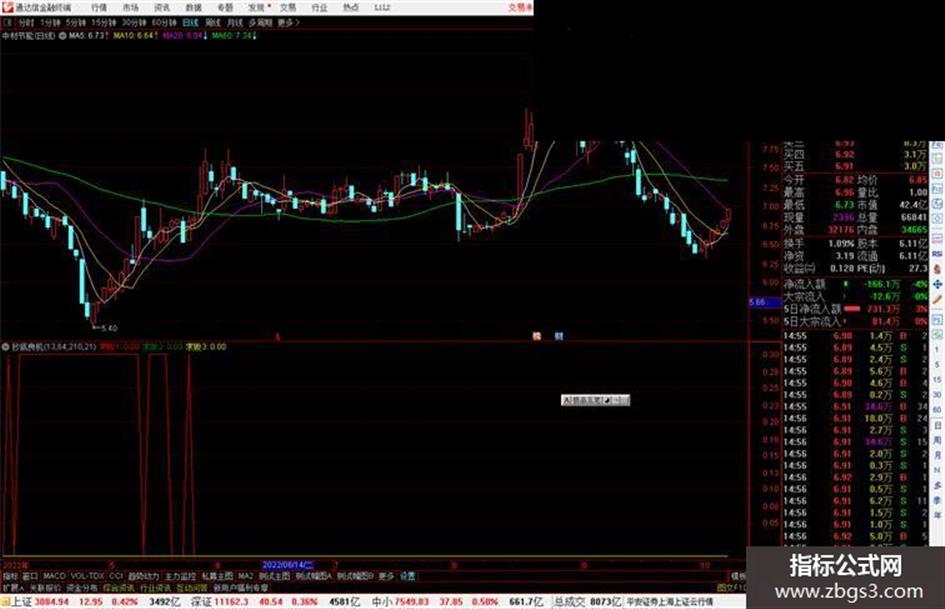
Task: Open the 窗口 window menu at bottom
Action: (x=30, y=576)
